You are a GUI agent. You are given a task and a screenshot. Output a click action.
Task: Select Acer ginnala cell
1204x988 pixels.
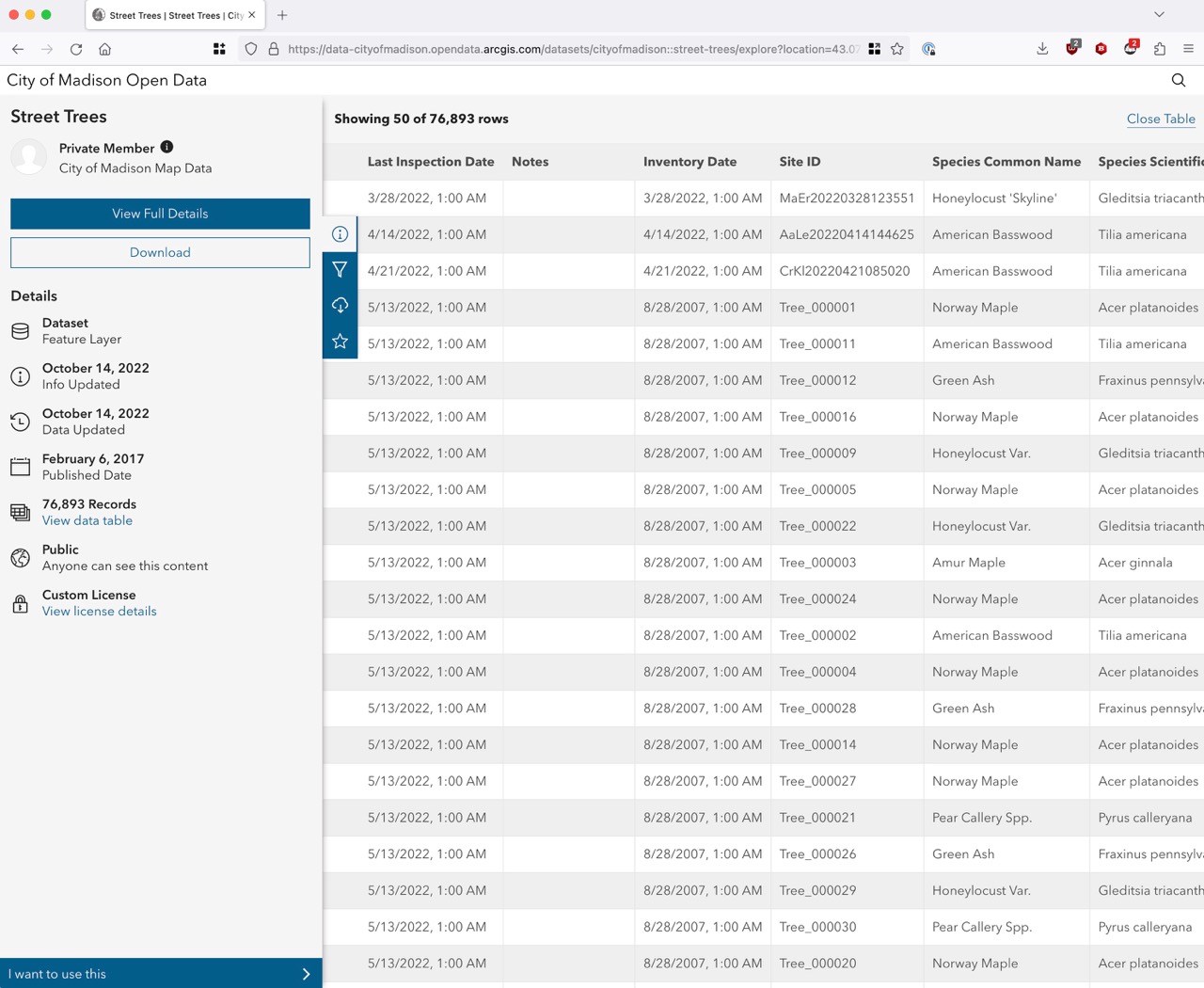[1147, 563]
